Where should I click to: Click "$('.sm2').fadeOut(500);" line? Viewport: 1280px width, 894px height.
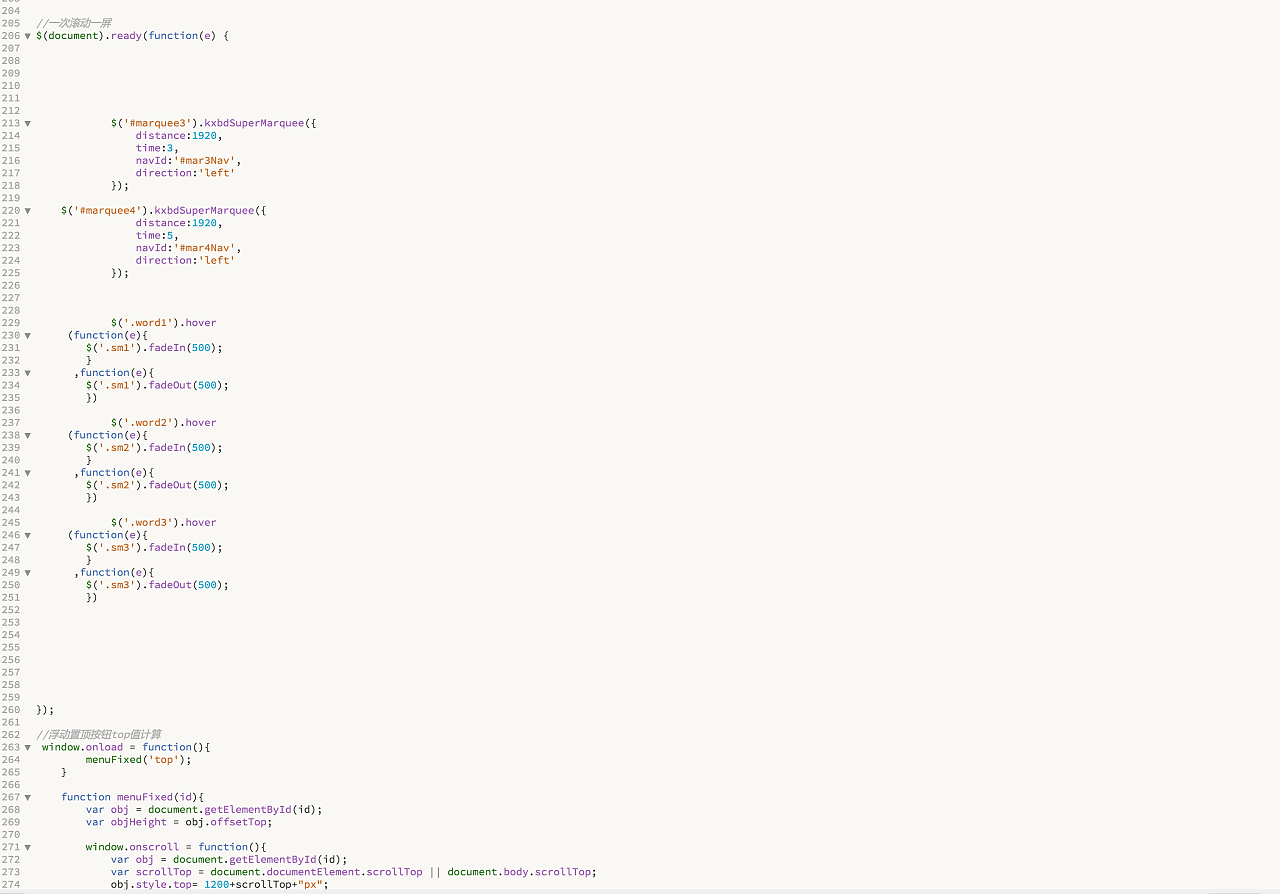(157, 485)
